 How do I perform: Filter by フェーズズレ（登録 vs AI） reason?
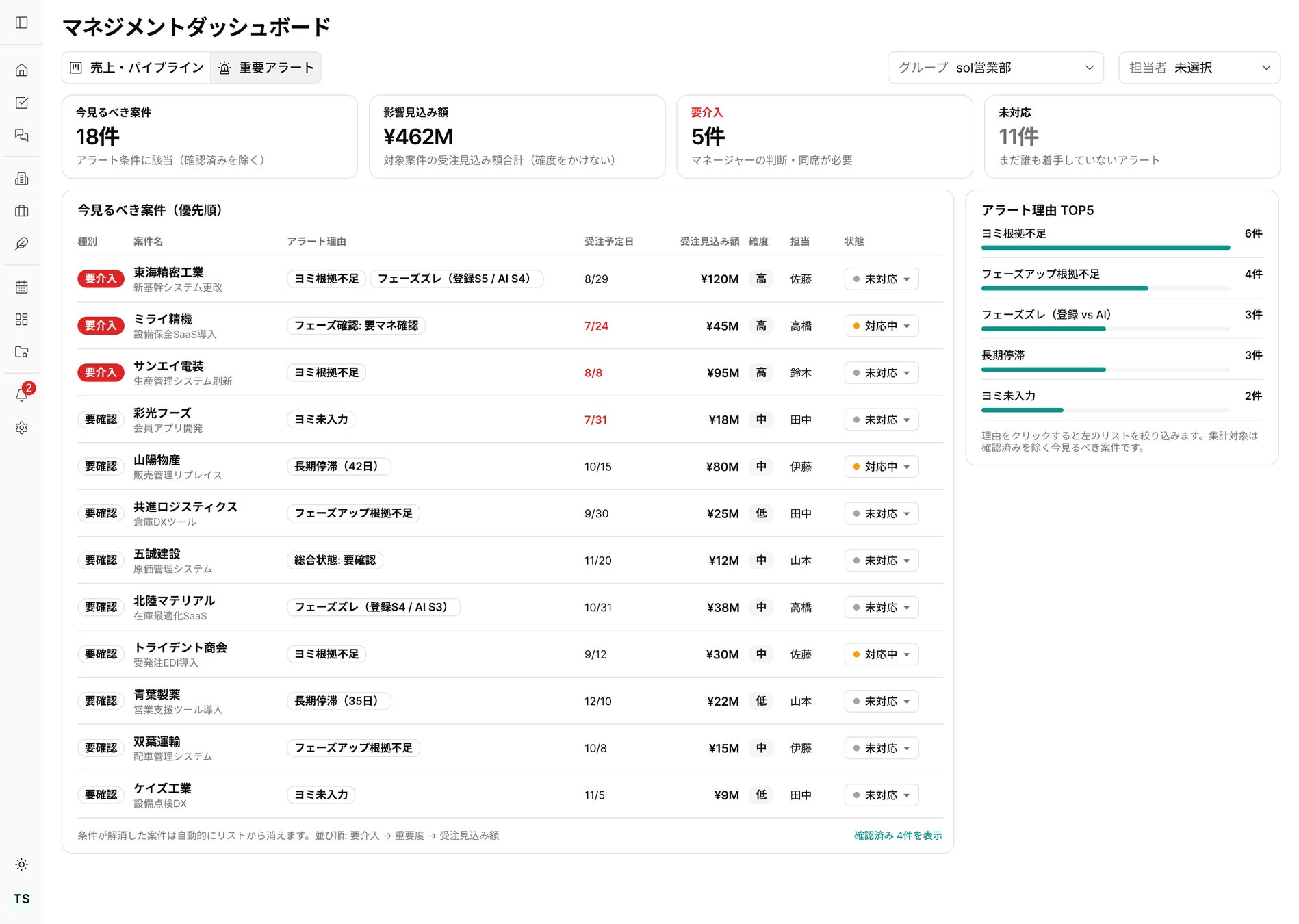pyautogui.click(x=1122, y=321)
